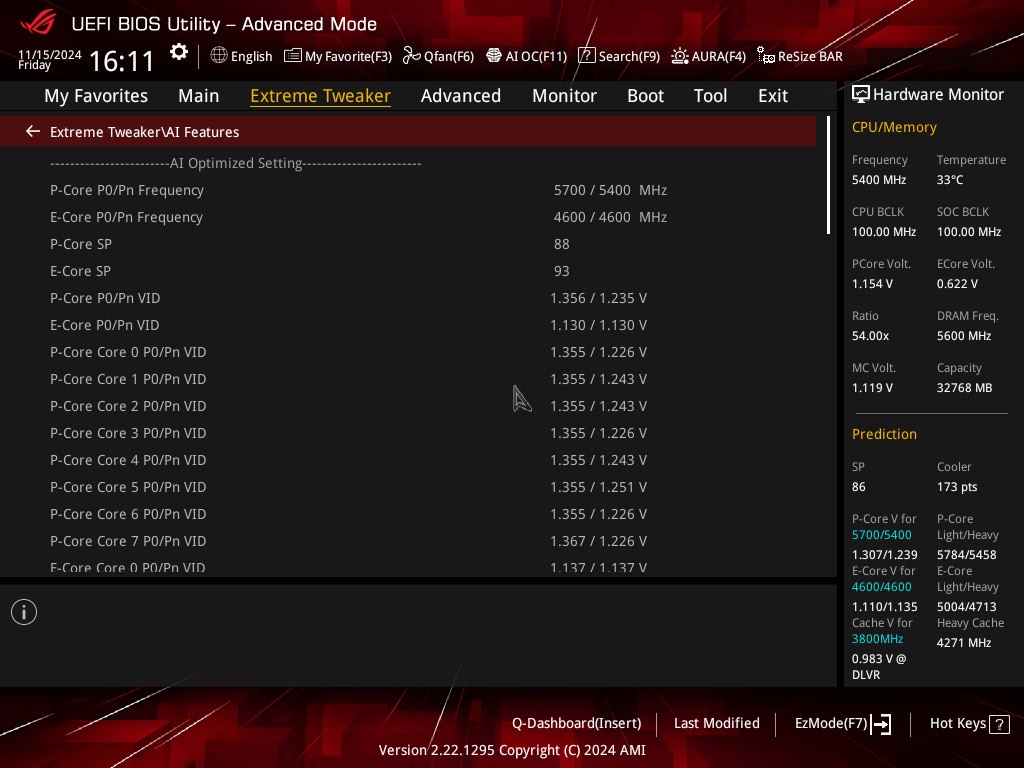Switch to My Favorites tab
This screenshot has width=1024, height=768.
96,95
